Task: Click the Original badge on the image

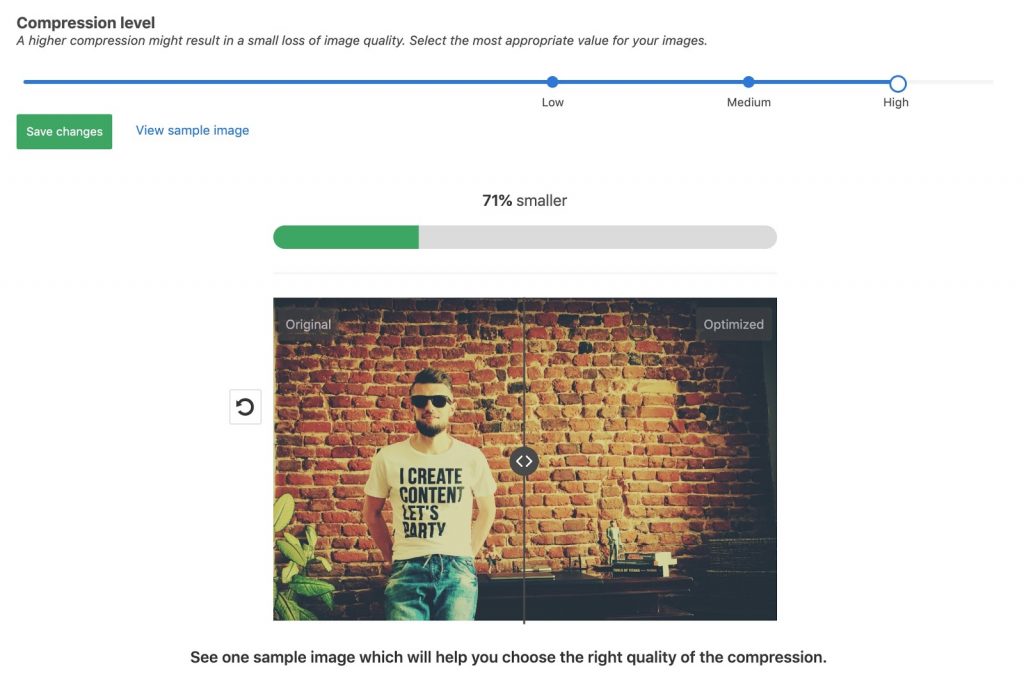Action: point(308,324)
